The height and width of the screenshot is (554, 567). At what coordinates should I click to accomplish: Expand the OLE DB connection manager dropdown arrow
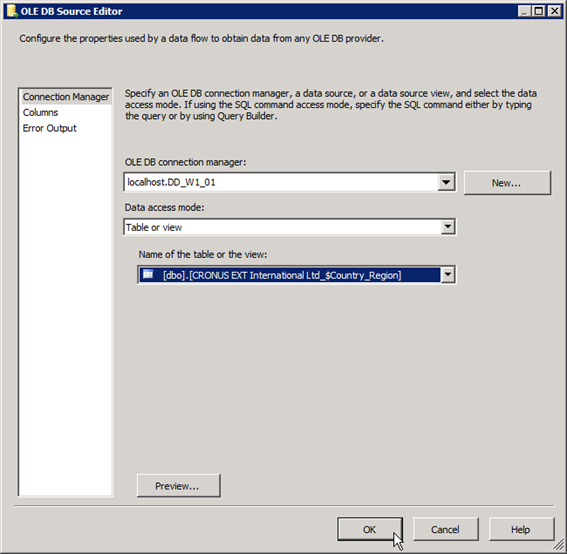[446, 182]
